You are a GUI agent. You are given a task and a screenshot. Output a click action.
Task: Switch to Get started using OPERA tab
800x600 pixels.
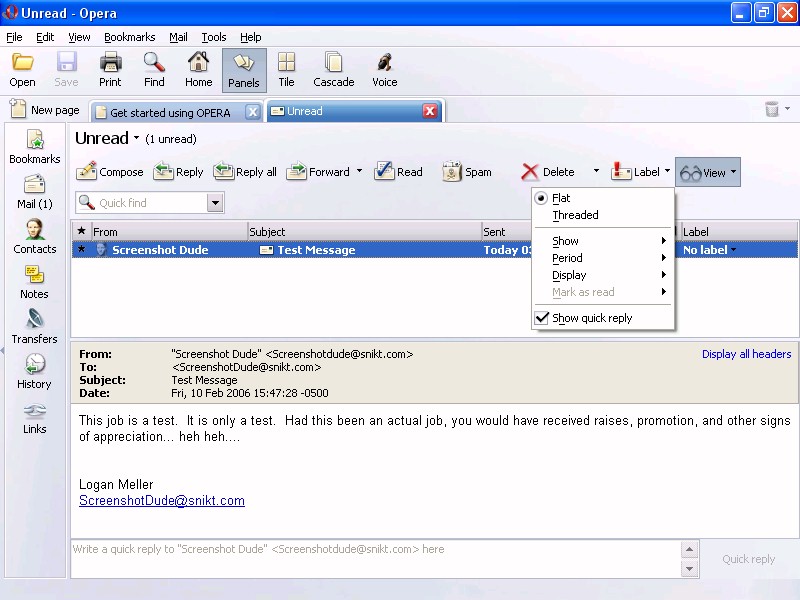coord(170,112)
